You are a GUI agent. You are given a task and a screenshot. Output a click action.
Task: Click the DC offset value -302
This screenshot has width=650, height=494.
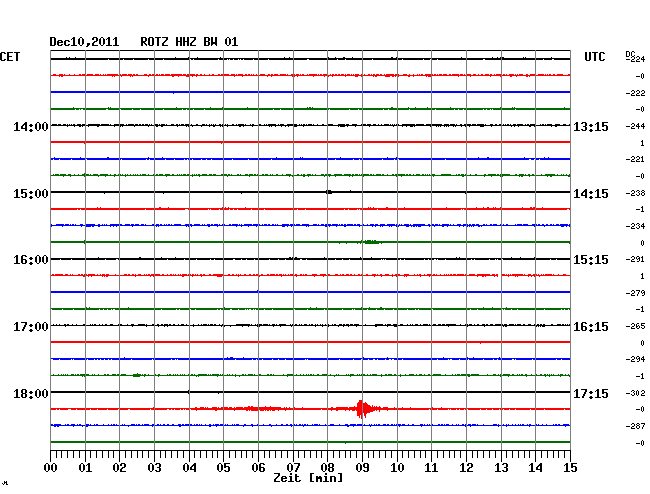click(x=635, y=393)
